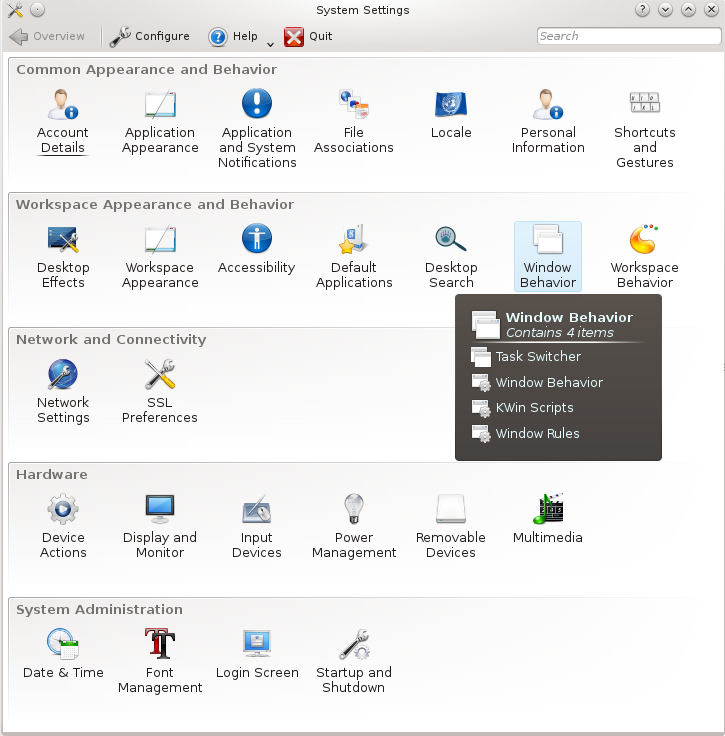Click in the Search field
The width and height of the screenshot is (725, 736).
pyautogui.click(x=628, y=36)
